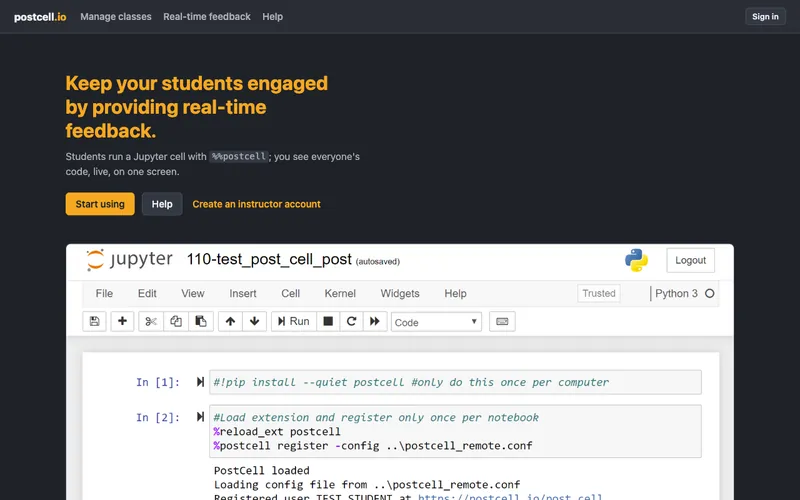The width and height of the screenshot is (800, 500).
Task: Click the Jupyter logo icon
Action: 95,260
